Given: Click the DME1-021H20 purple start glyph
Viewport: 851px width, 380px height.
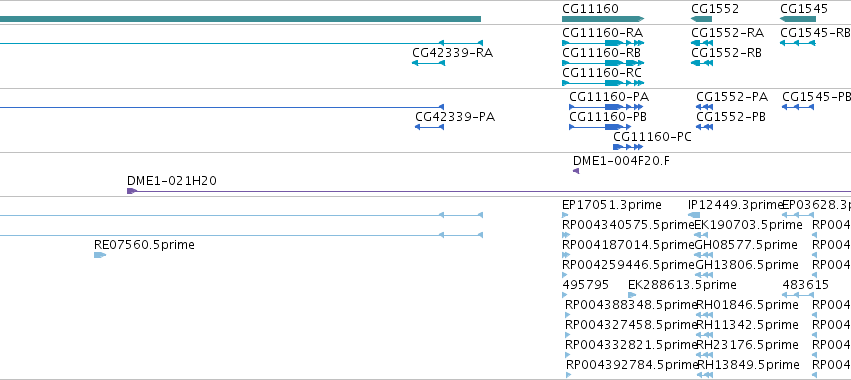Looking at the screenshot, I should click(131, 191).
